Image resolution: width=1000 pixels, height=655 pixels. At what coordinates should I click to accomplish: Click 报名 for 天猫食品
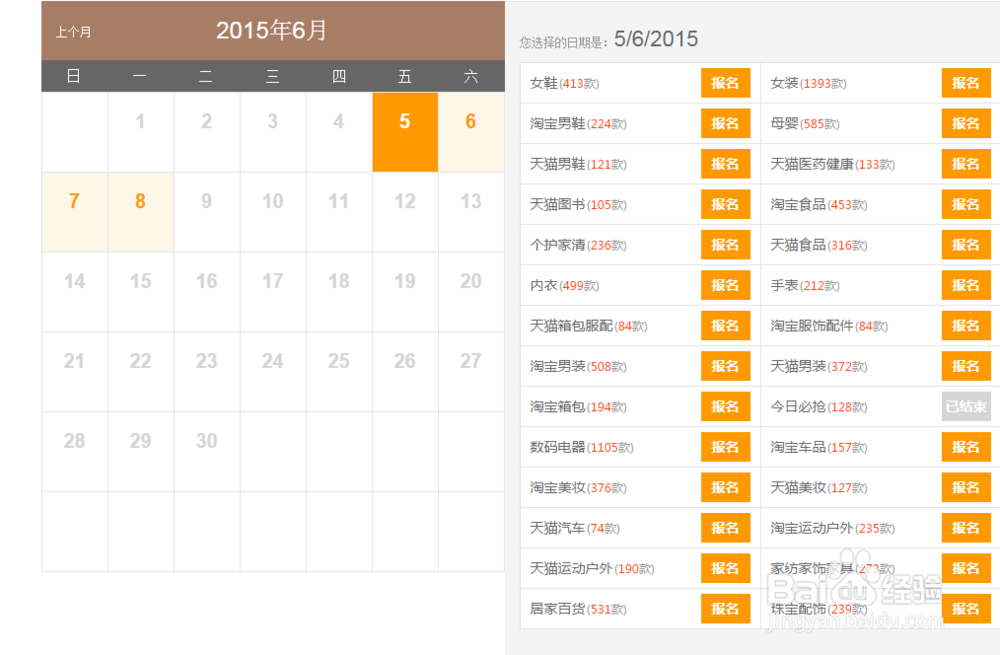coord(966,245)
